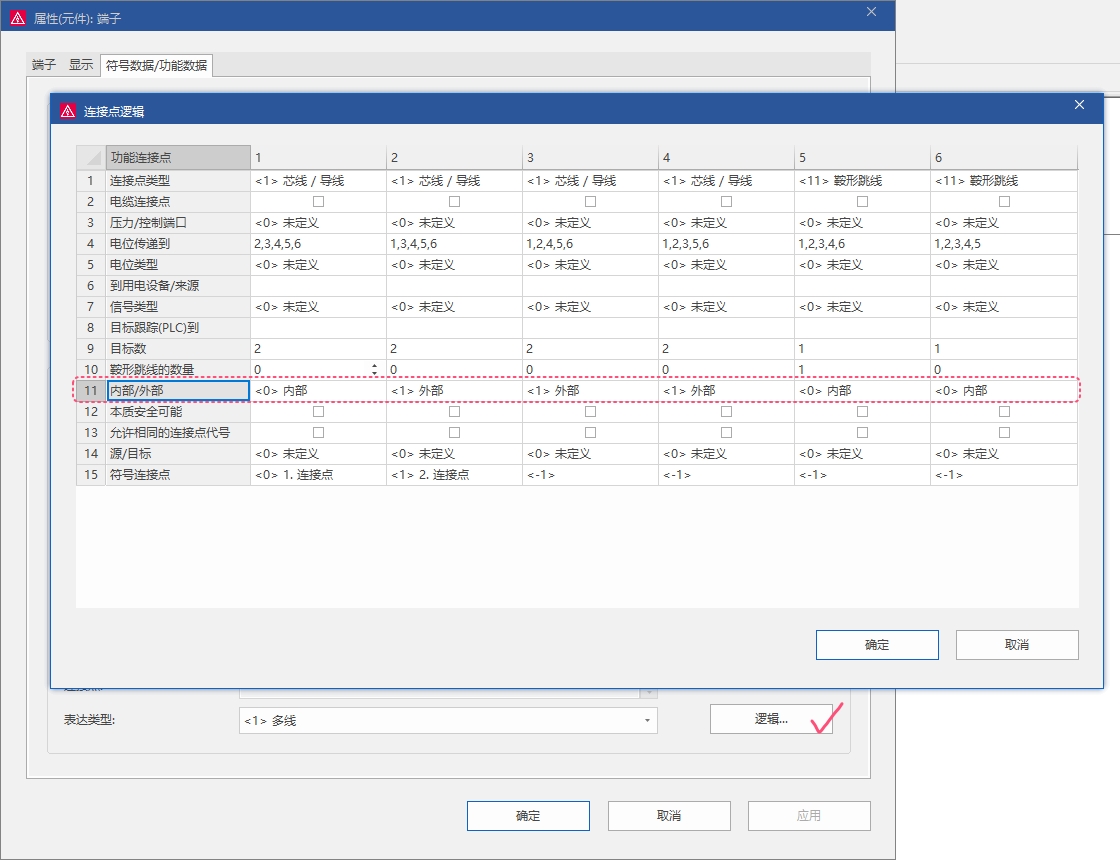
Task: Confirm with 确定 in 连接点逻辑 dialog
Action: click(x=876, y=645)
